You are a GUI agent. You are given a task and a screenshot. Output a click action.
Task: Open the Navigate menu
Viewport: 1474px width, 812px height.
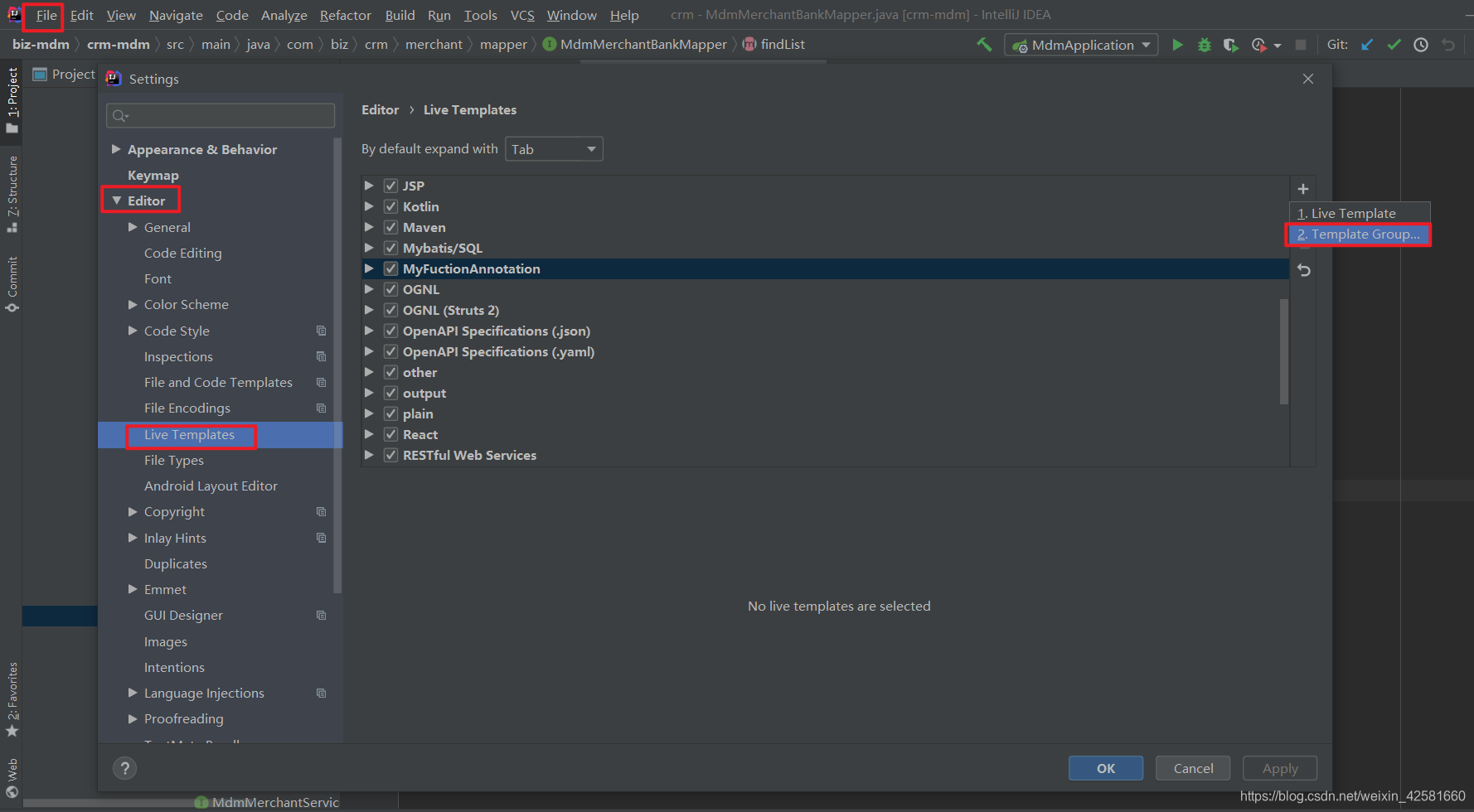[176, 15]
